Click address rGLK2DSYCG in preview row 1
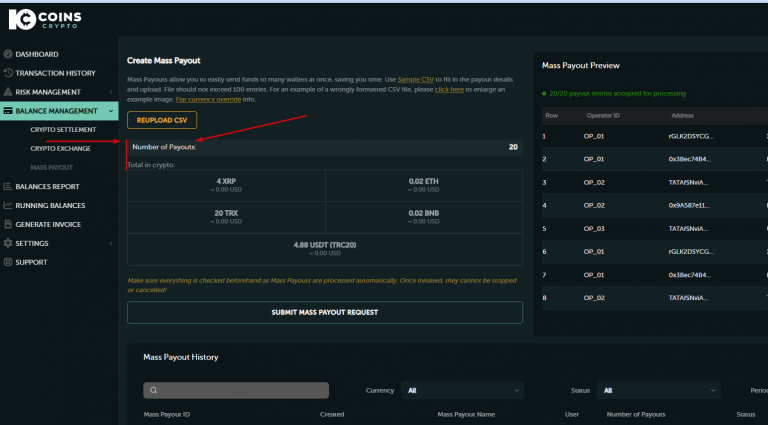 [x=691, y=136]
